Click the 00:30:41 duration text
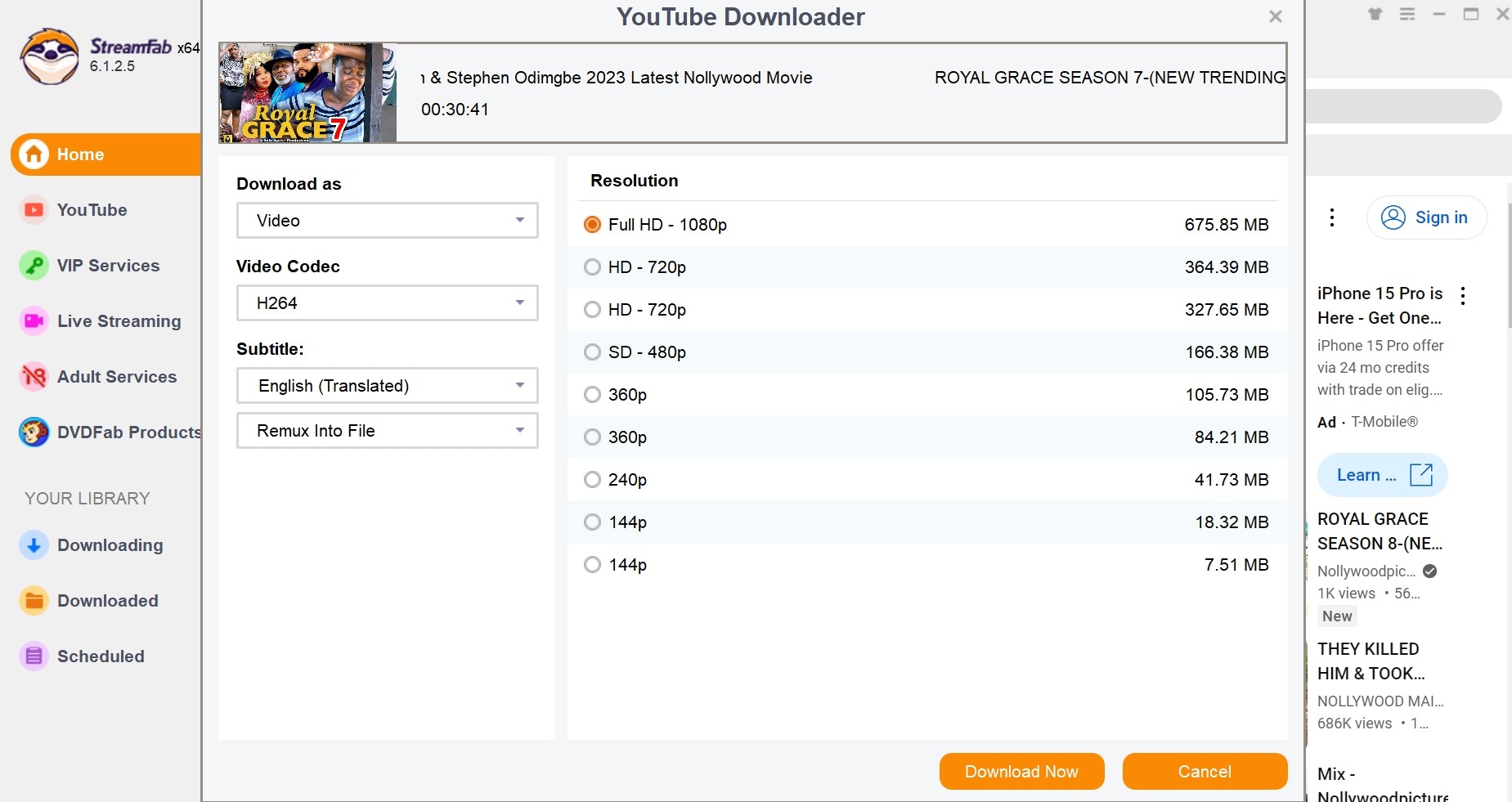The height and width of the screenshot is (802, 1512). point(455,110)
